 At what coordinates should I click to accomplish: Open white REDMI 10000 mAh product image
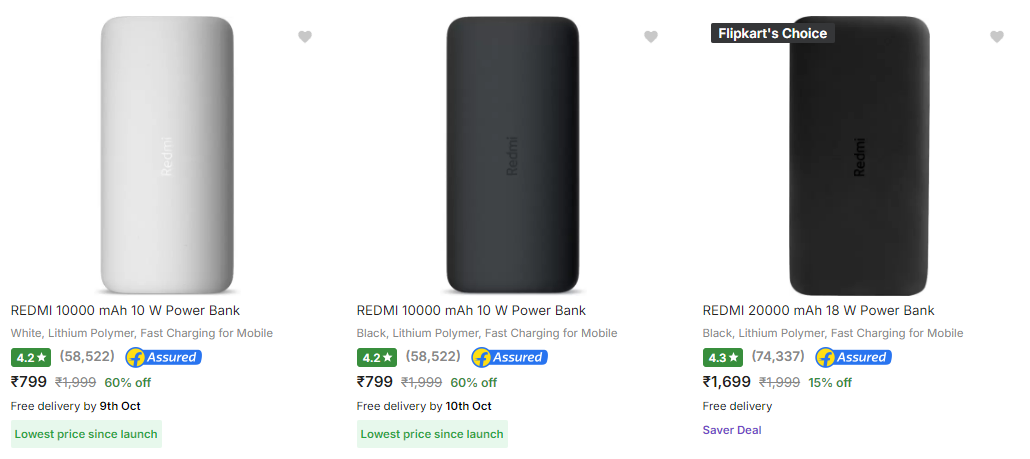pyautogui.click(x=167, y=155)
